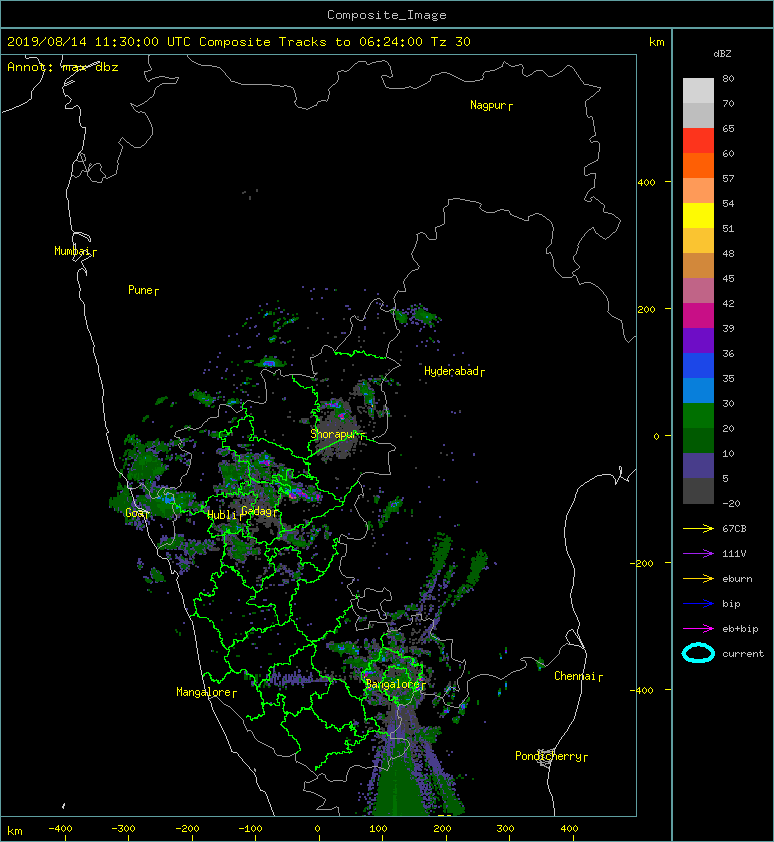Select the magenta swatch on the dBZ scale

click(x=698, y=315)
